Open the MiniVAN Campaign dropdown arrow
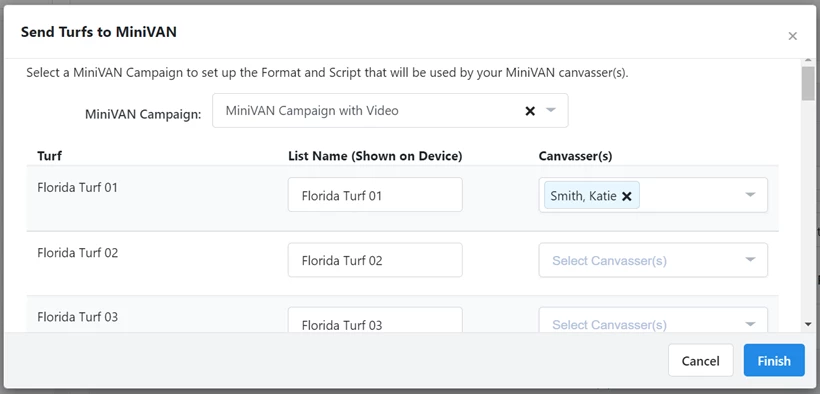820x394 pixels. [x=550, y=110]
